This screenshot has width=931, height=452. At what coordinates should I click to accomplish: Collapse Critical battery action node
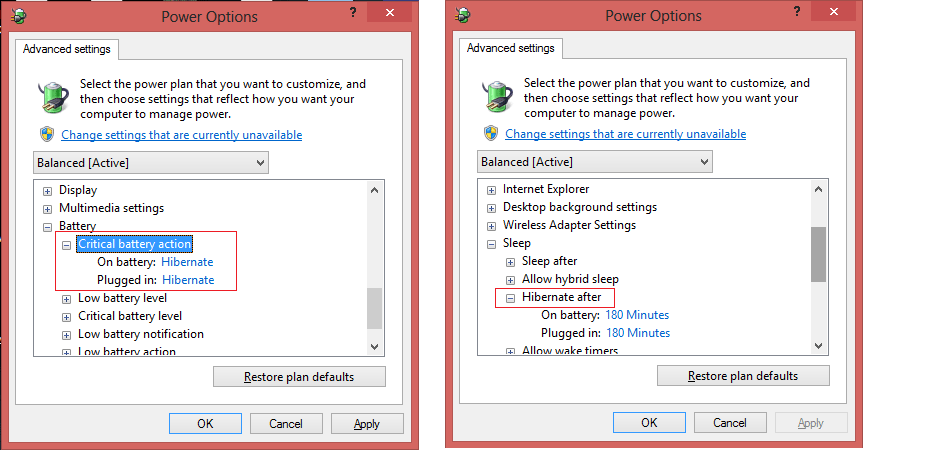point(66,245)
